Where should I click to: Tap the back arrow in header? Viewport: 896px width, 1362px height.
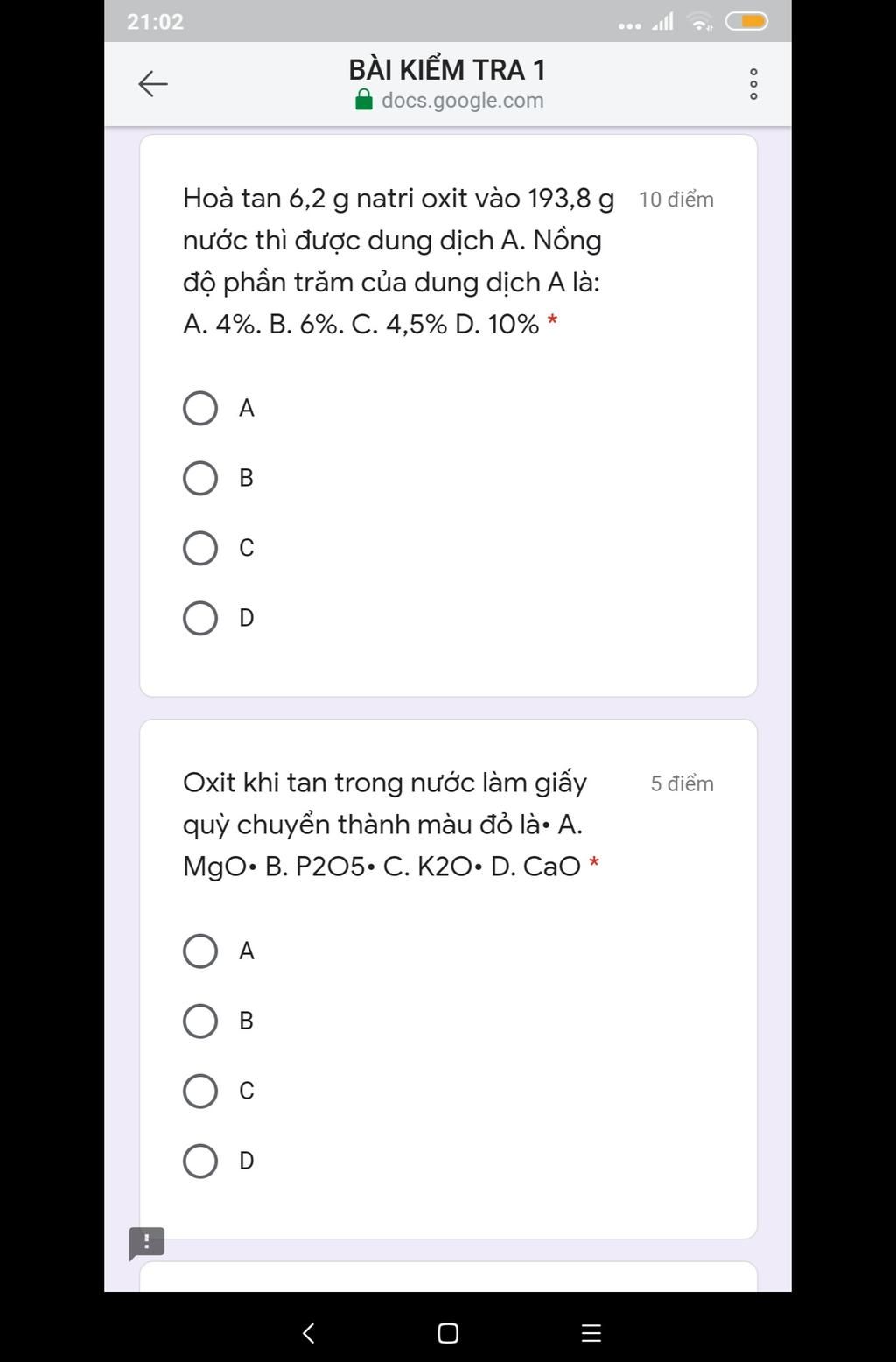[153, 84]
